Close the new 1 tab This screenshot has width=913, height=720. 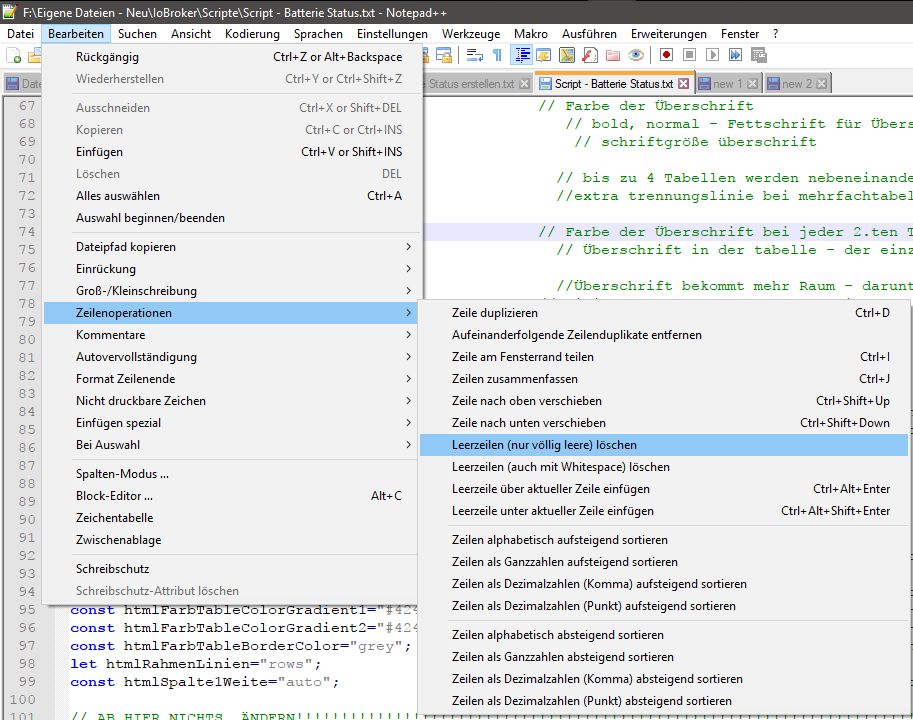(752, 84)
